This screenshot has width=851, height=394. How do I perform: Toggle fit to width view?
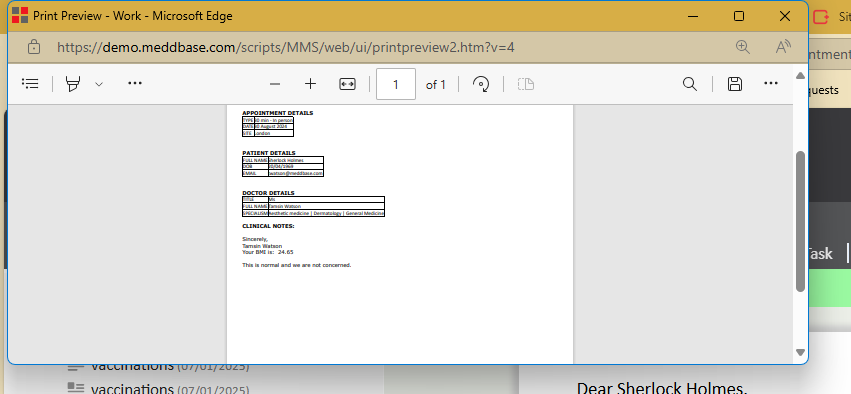pyautogui.click(x=347, y=84)
